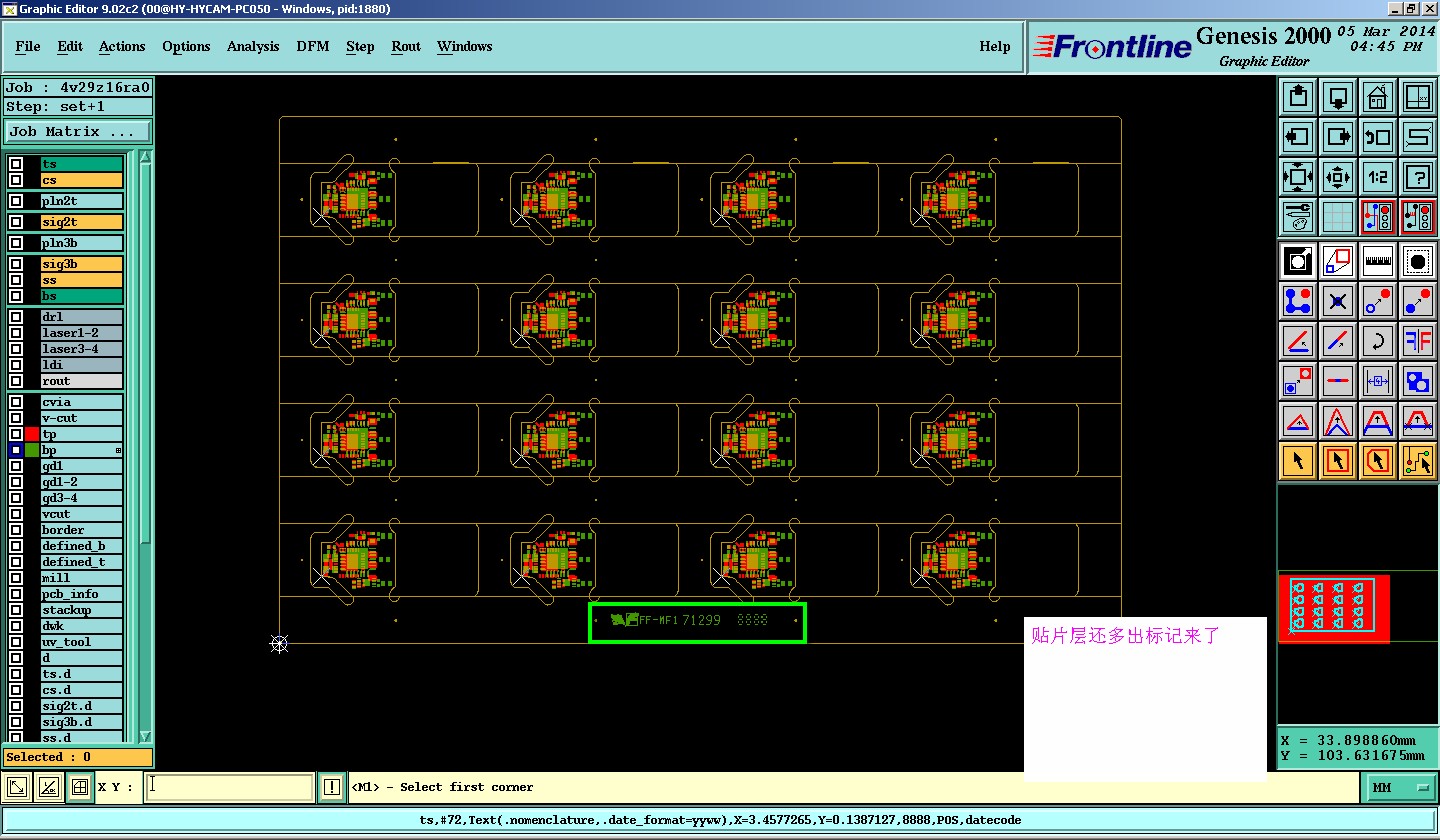Click the green color swatch of bp layer
The image size is (1440, 840).
32,450
